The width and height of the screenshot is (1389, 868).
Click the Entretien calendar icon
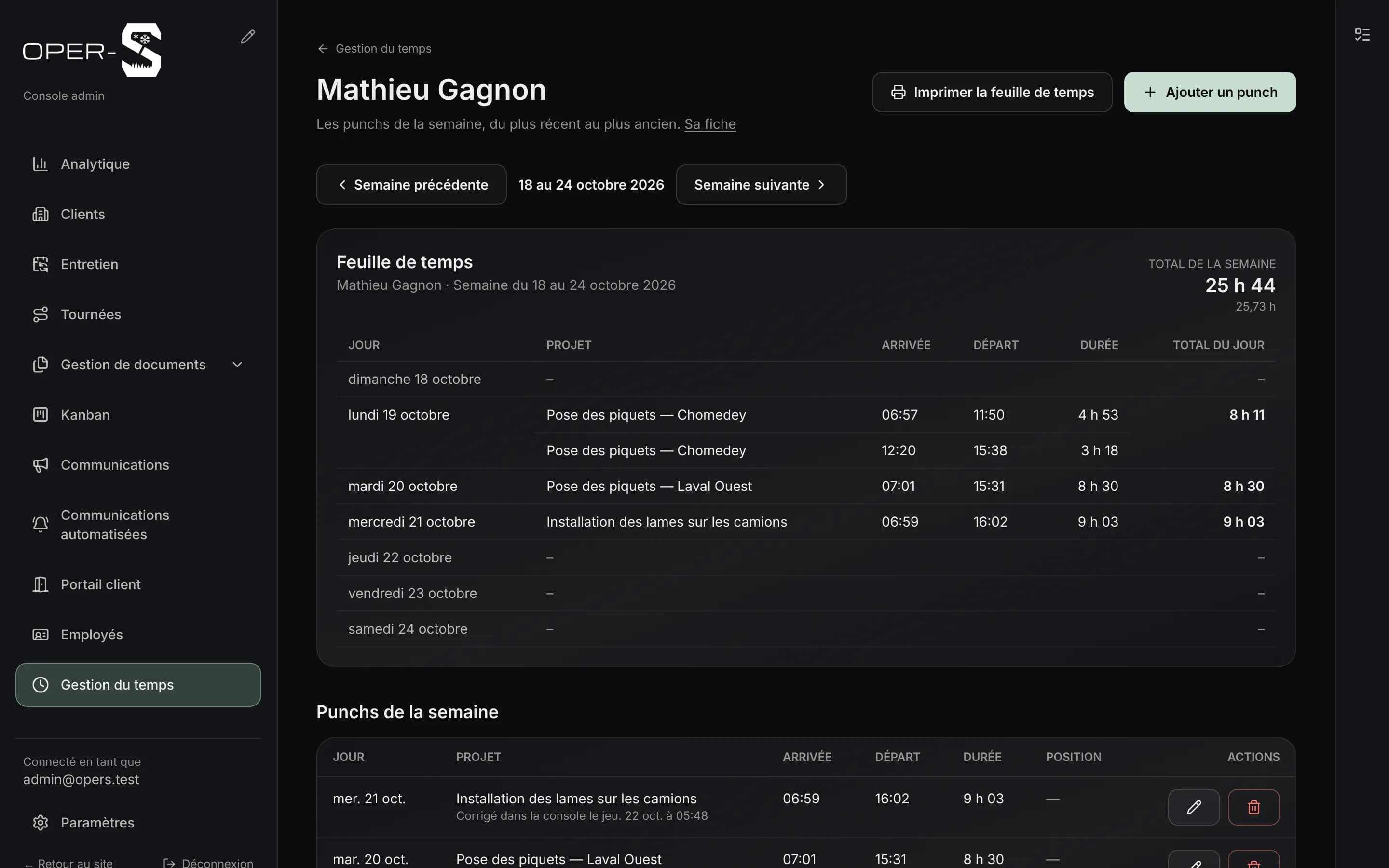click(x=40, y=264)
